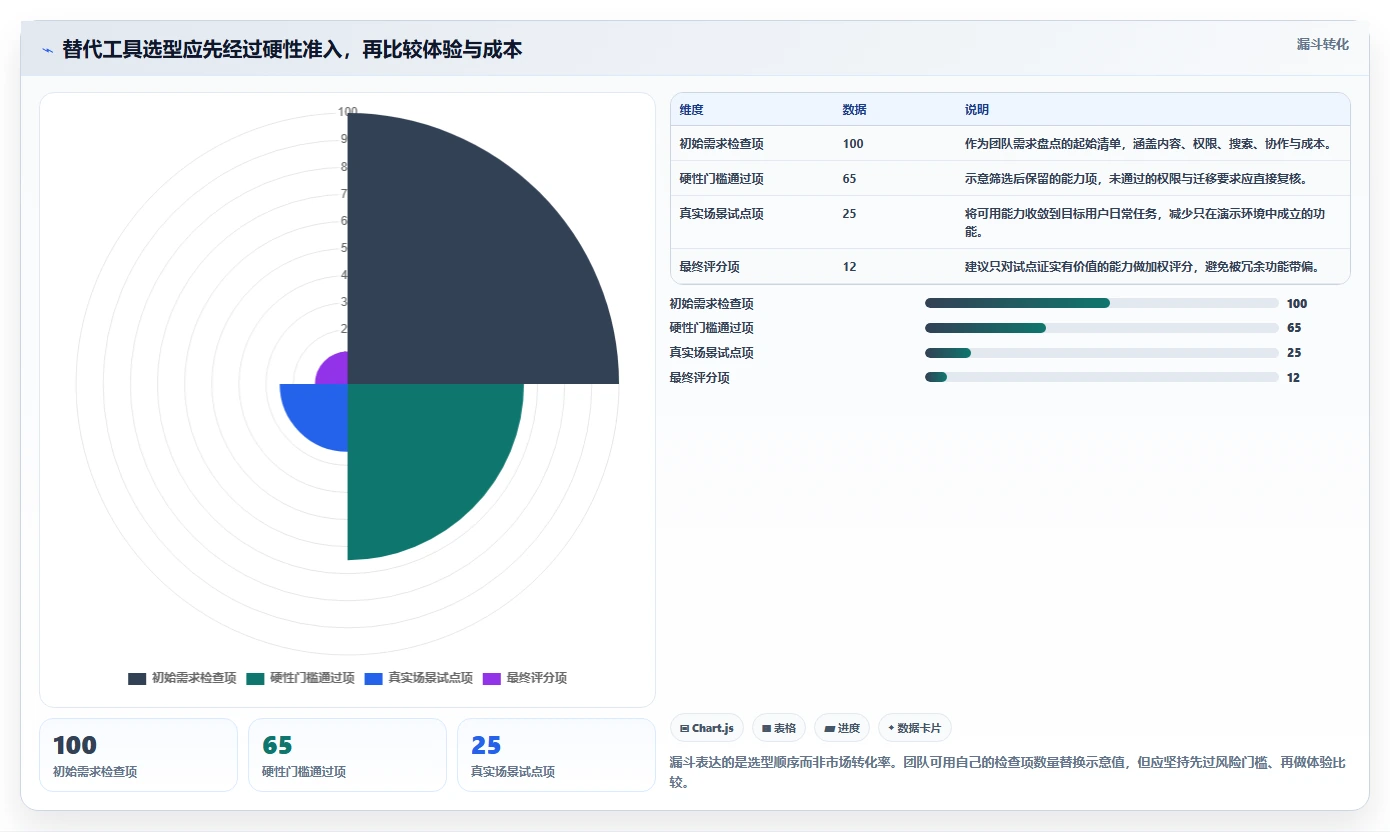
Task: Click the 100 axis label on chart
Action: coord(347,112)
